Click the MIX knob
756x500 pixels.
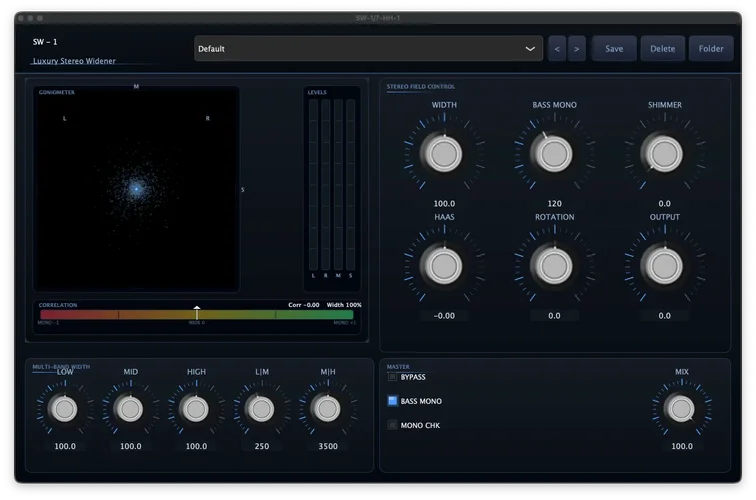click(681, 409)
